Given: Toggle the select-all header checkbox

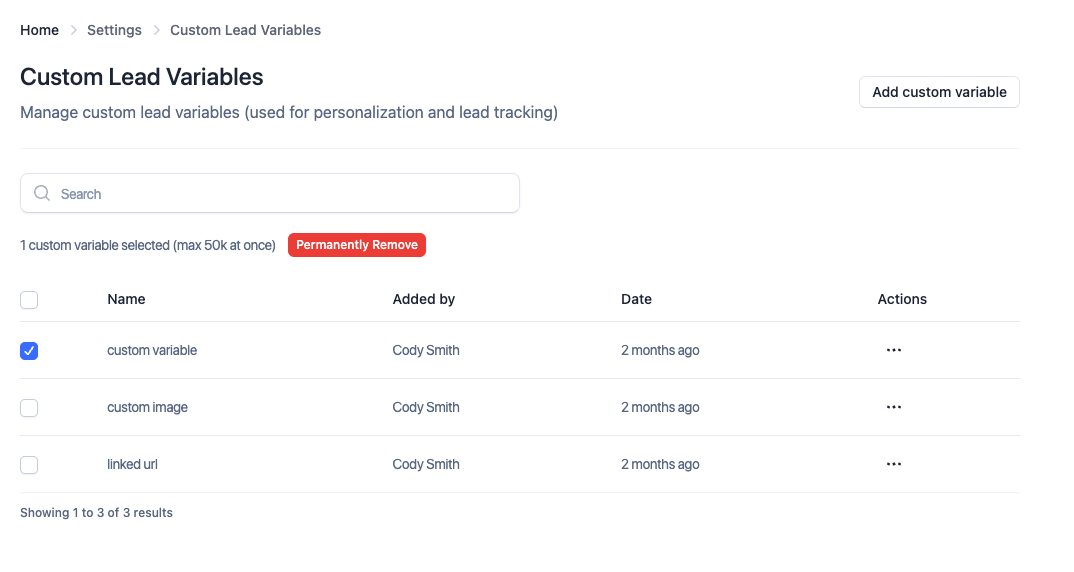Looking at the screenshot, I should [x=29, y=300].
